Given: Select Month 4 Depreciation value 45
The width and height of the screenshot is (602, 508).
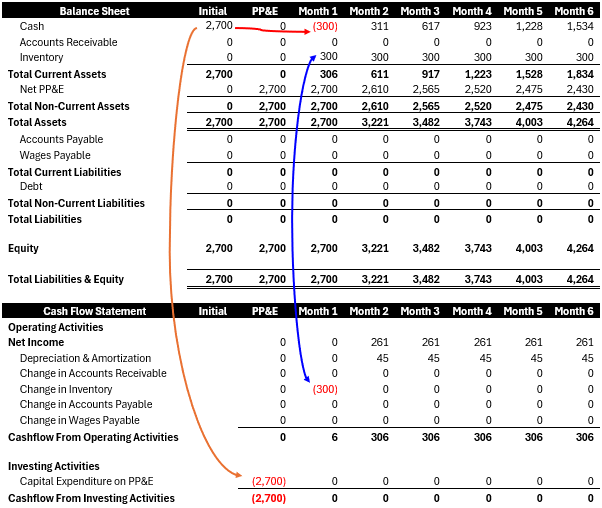Looking at the screenshot, I should click(x=485, y=358).
